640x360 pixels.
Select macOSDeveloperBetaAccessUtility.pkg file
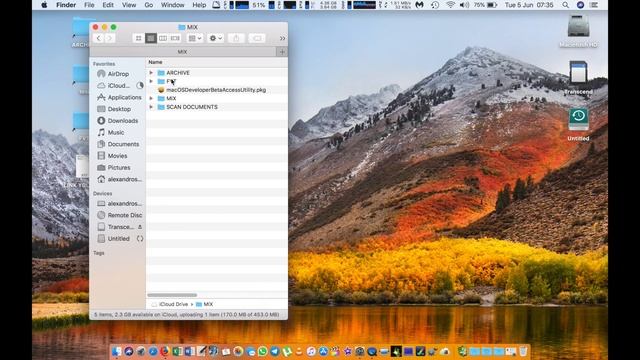click(x=217, y=90)
